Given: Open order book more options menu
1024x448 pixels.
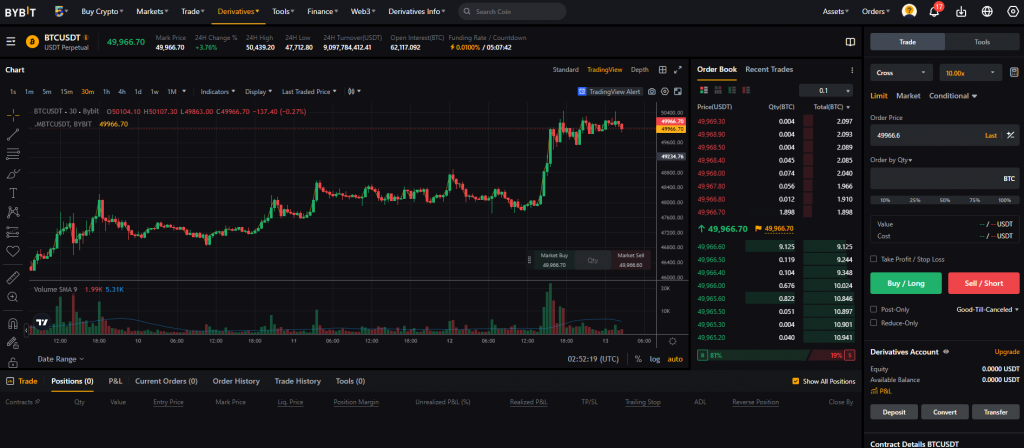Looking at the screenshot, I should [x=852, y=70].
